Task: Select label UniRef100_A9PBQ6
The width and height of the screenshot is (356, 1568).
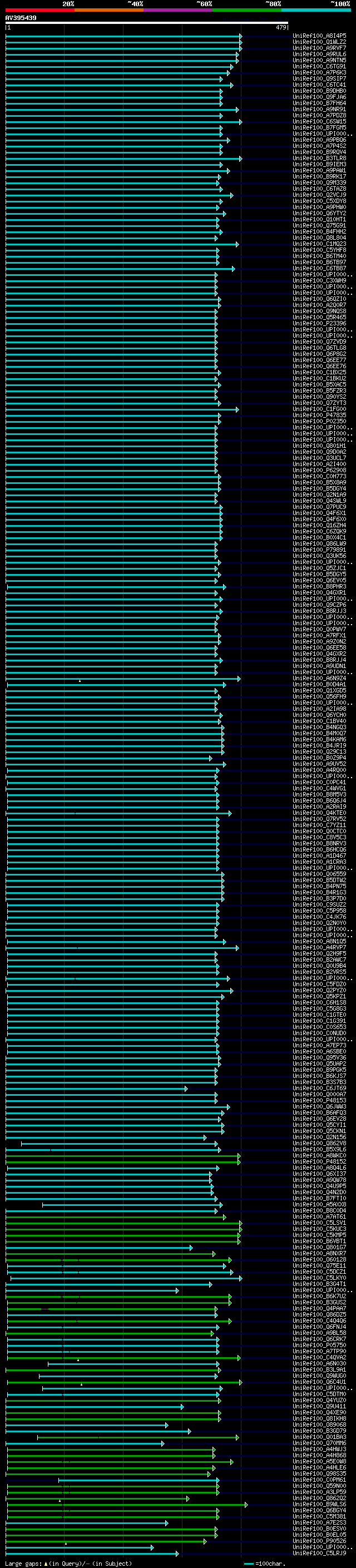Action: tap(319, 140)
